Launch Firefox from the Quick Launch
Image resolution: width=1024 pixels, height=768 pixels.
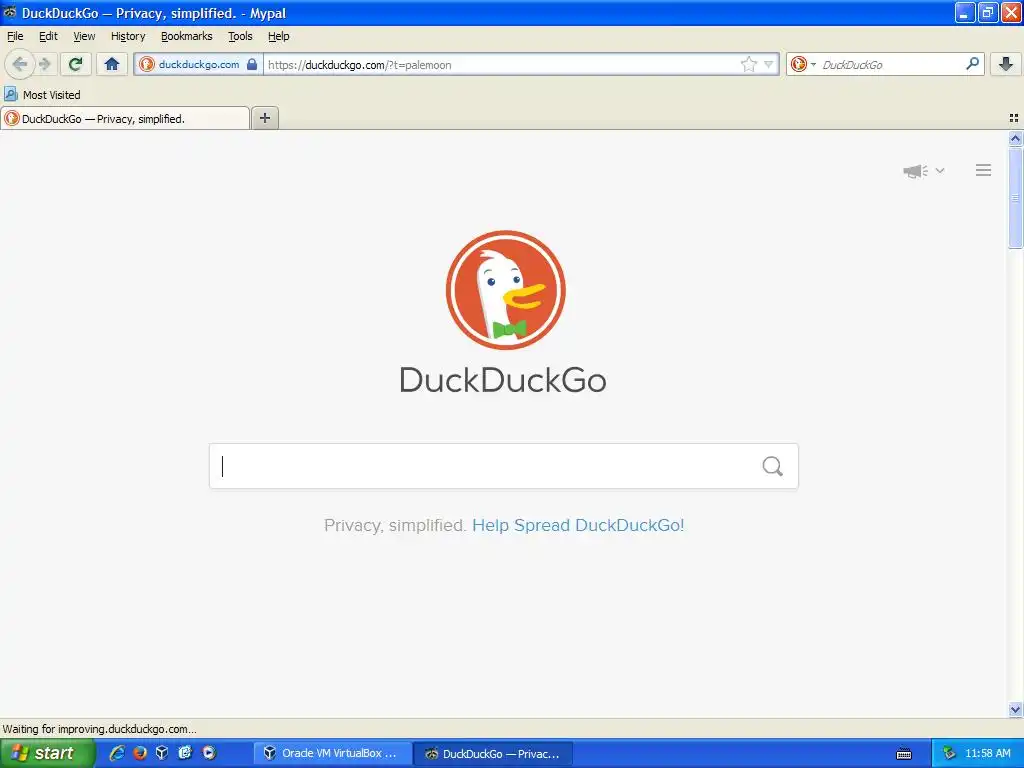[x=140, y=753]
